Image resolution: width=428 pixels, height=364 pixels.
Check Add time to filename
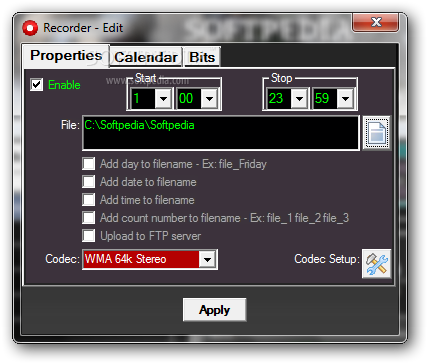89,200
